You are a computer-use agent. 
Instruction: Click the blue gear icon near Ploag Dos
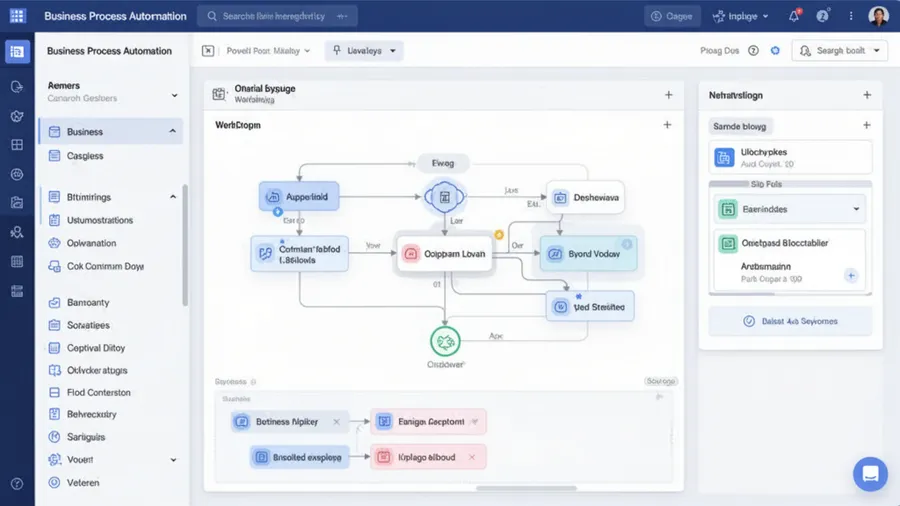click(775, 51)
